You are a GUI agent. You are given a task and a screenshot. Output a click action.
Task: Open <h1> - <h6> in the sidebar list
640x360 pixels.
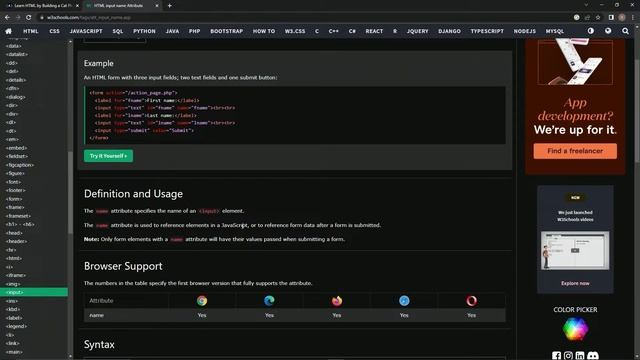(x=20, y=224)
